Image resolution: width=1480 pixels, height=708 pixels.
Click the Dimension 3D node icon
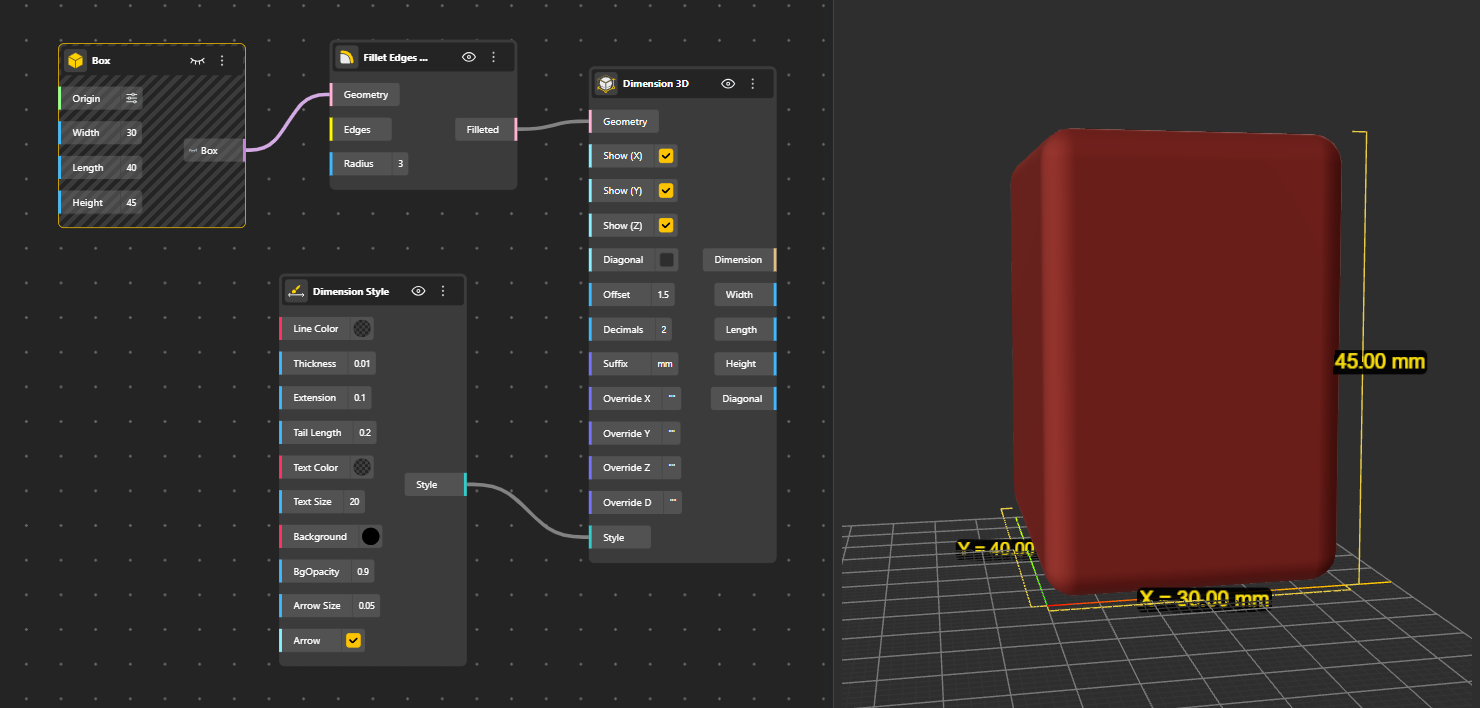click(x=606, y=84)
